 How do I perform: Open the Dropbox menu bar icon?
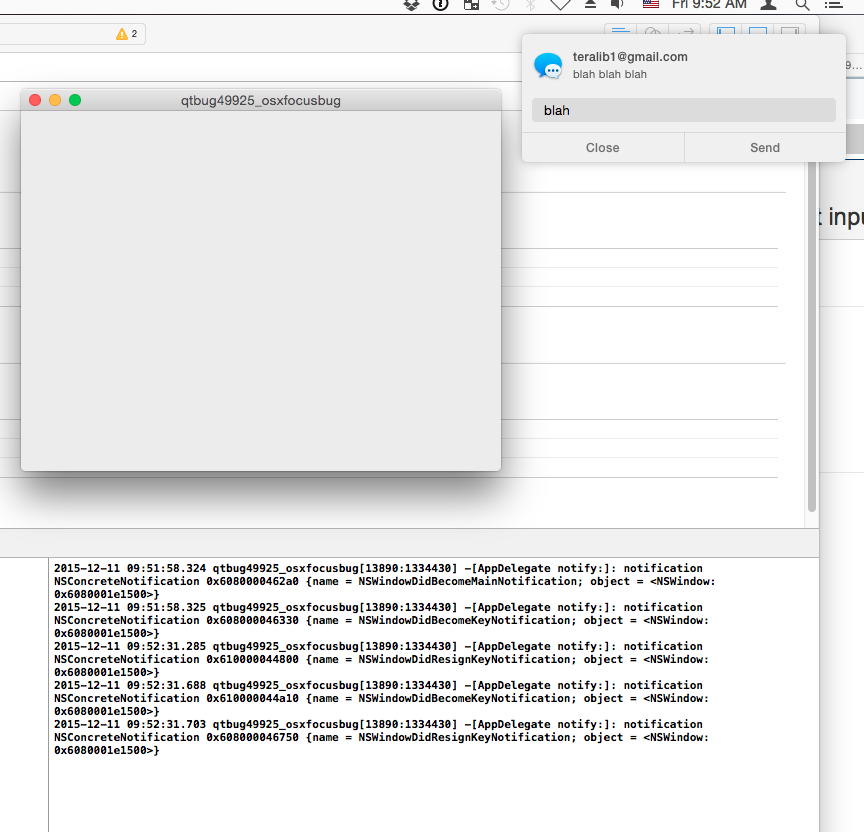[x=412, y=4]
